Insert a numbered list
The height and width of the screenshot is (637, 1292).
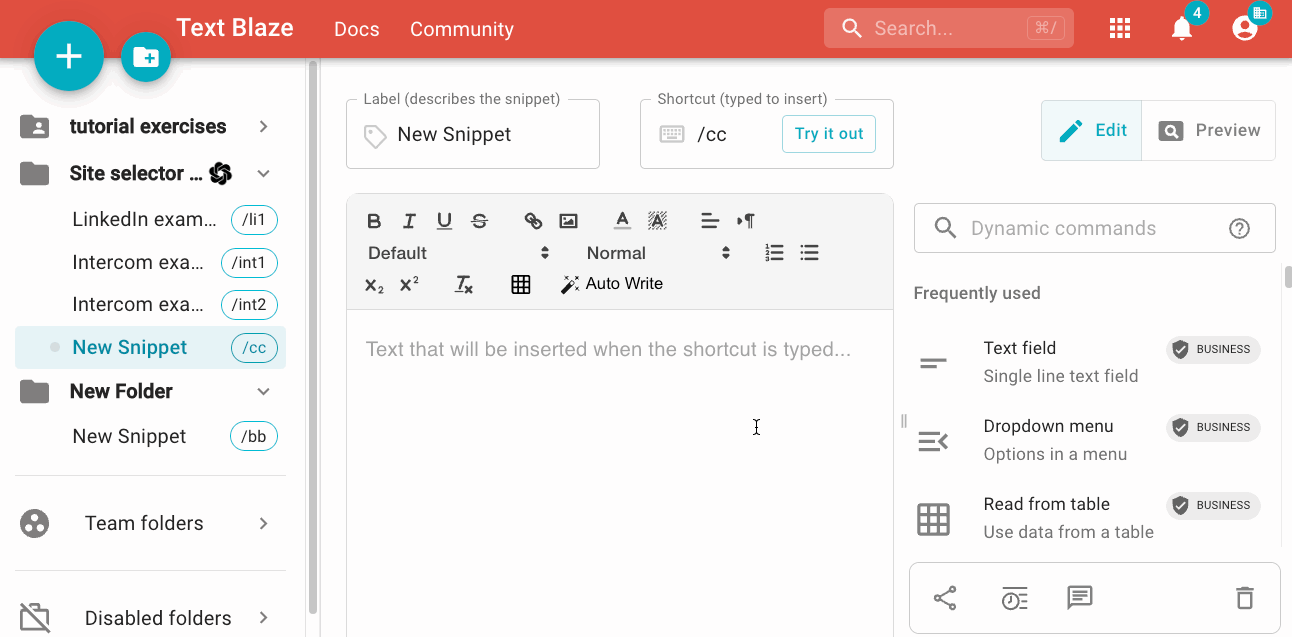tap(774, 253)
